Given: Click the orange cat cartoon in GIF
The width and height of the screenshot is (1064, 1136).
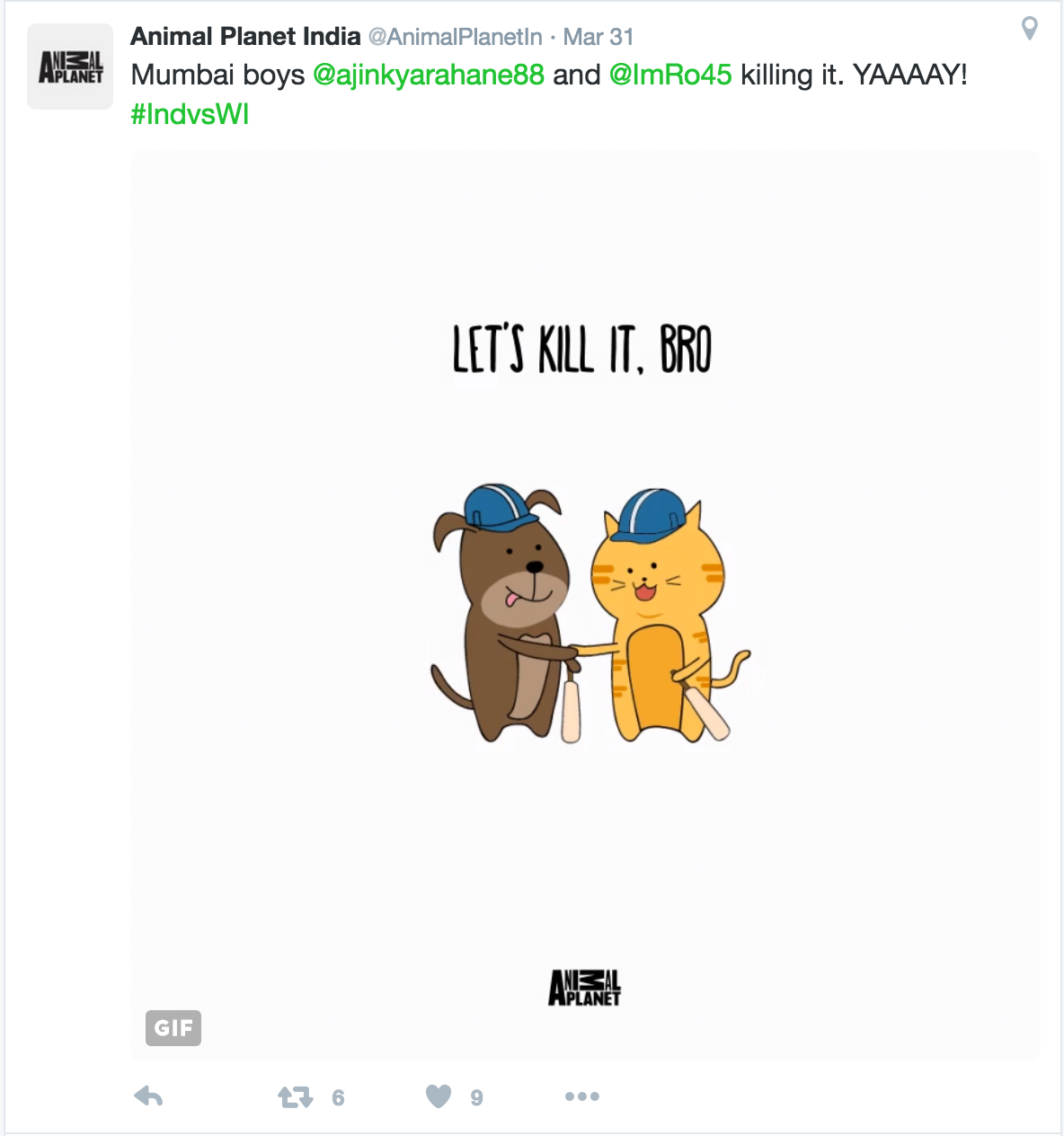Looking at the screenshot, I should pos(665,616).
